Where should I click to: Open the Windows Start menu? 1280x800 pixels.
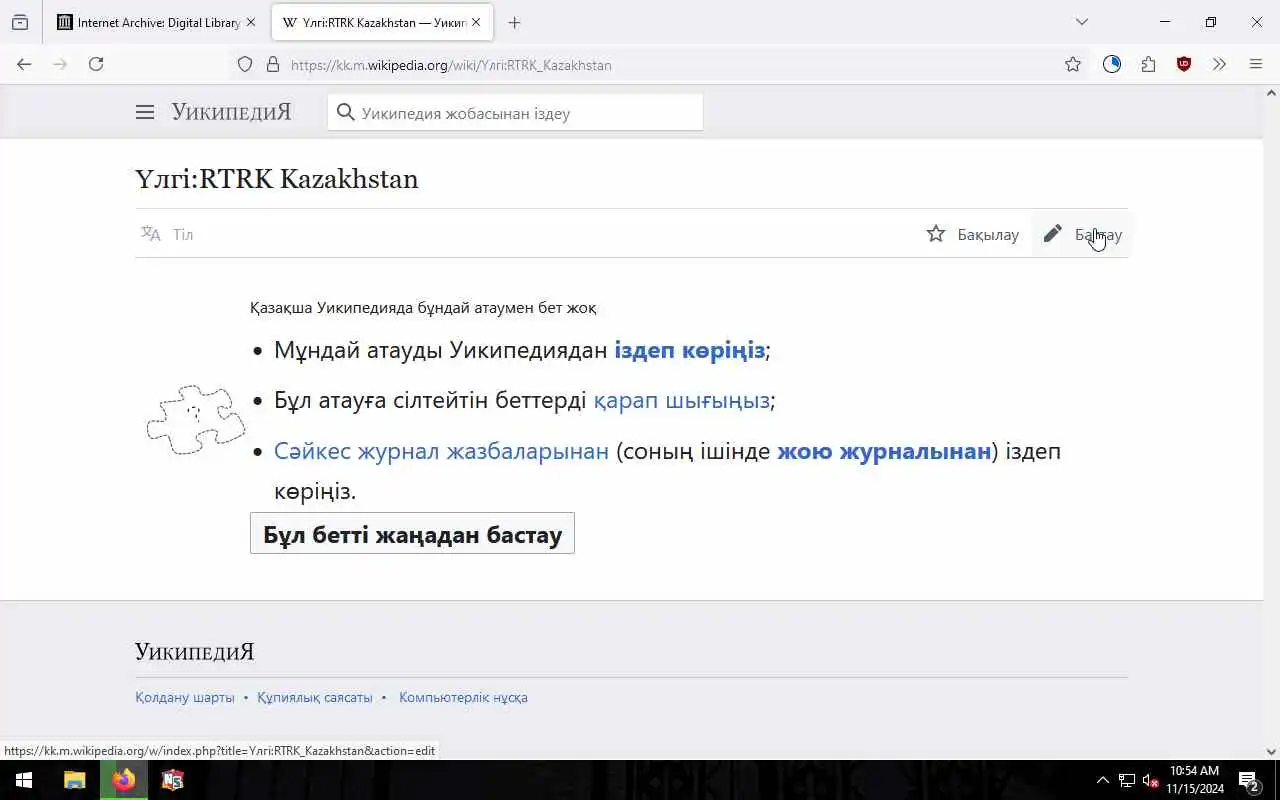(x=24, y=780)
